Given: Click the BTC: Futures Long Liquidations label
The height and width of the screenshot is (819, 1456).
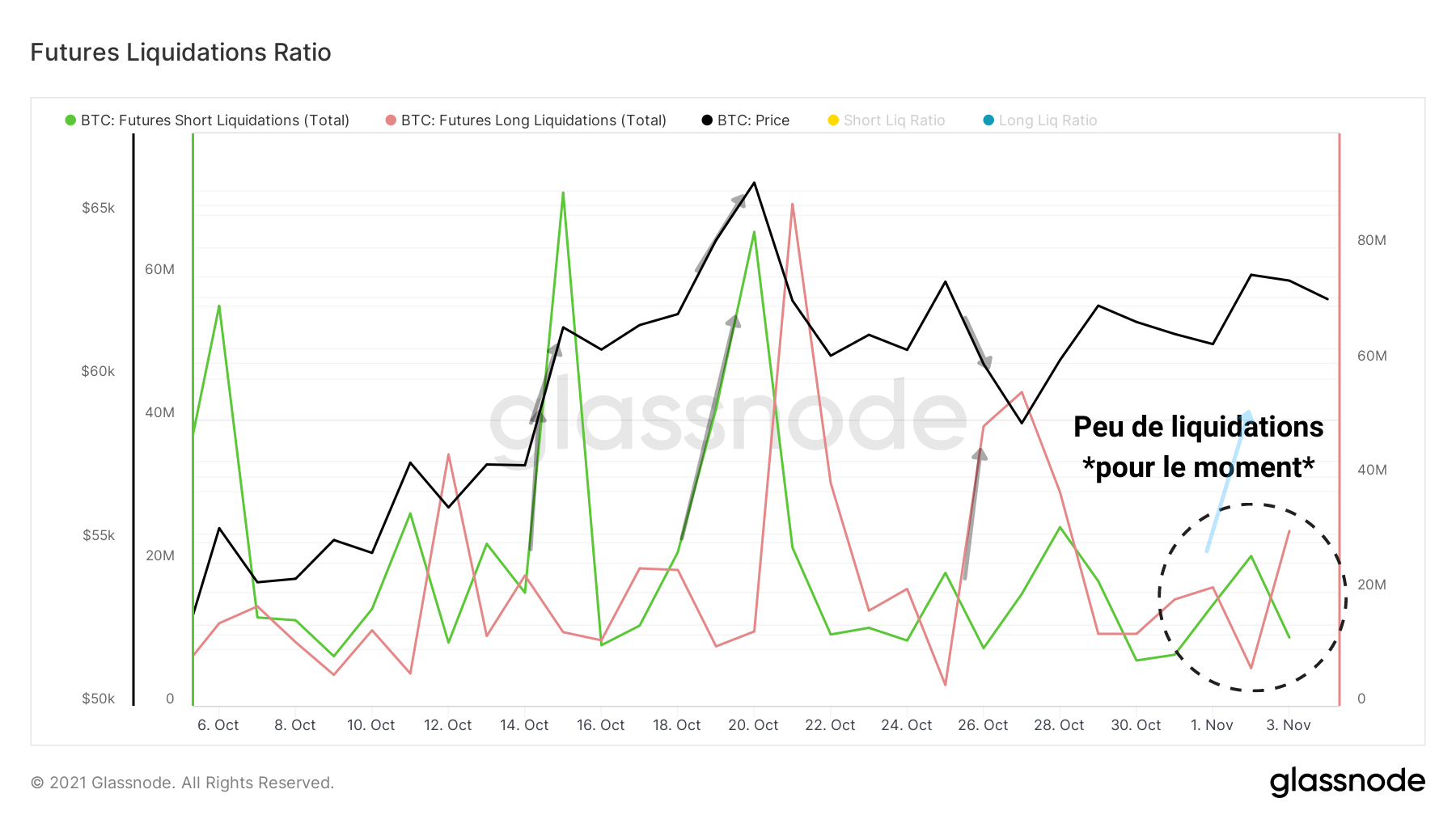Looking at the screenshot, I should (x=534, y=120).
